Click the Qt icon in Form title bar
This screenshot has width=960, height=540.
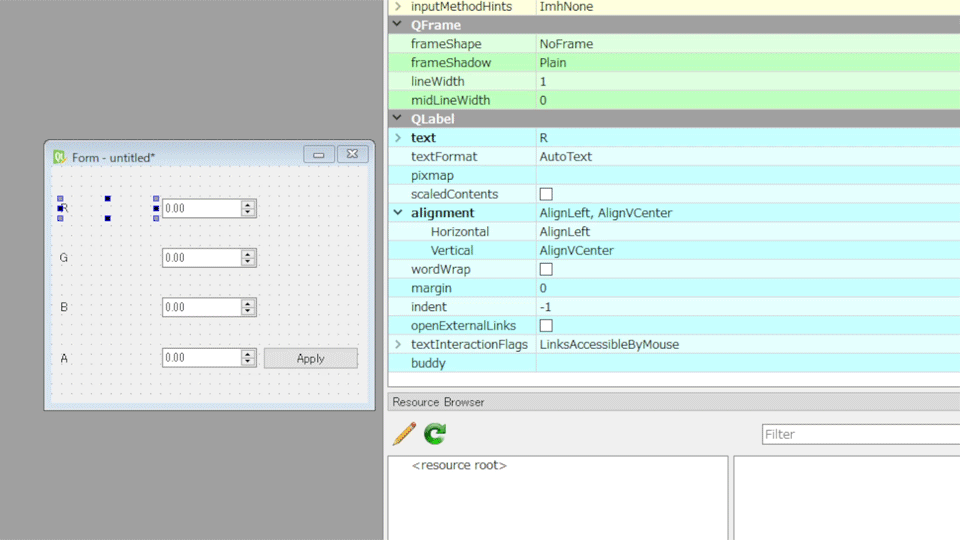tap(60, 157)
